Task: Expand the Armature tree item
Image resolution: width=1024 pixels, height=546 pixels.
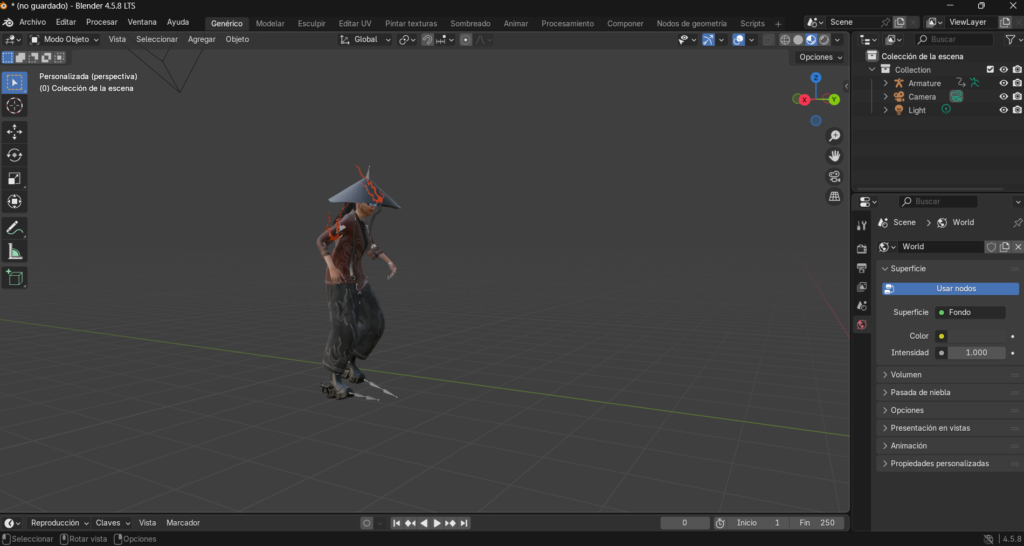Action: tap(886, 83)
